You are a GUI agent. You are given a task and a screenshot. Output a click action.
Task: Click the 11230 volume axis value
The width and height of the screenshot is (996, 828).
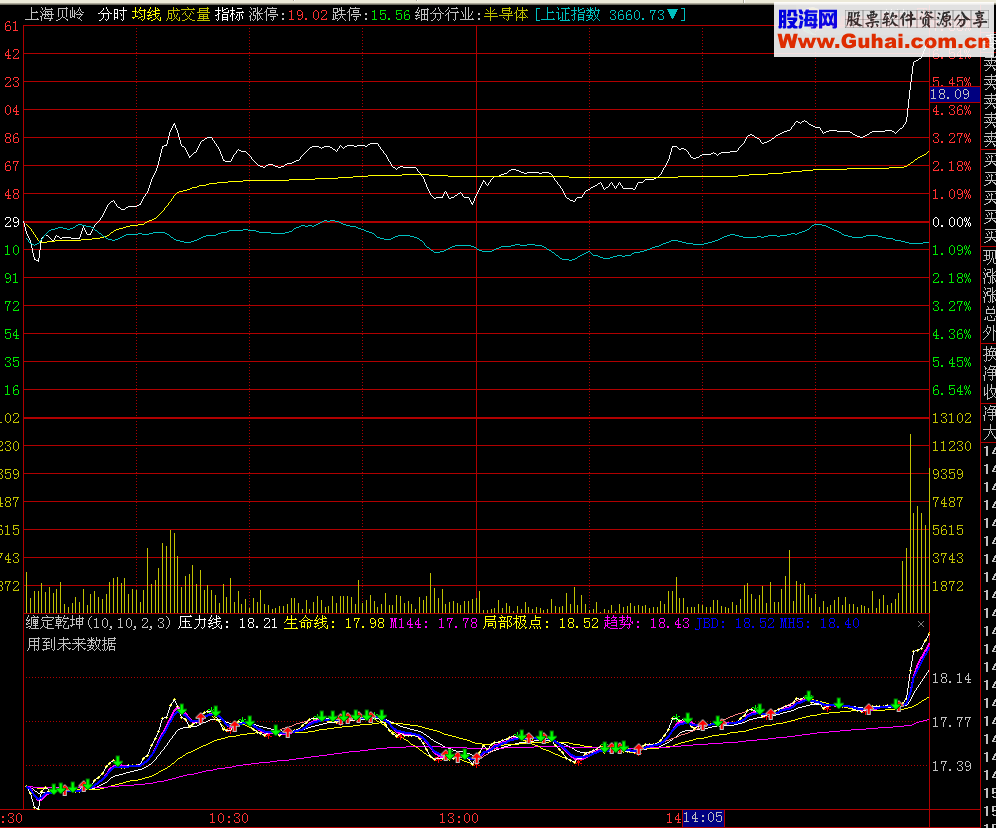pyautogui.click(x=952, y=446)
